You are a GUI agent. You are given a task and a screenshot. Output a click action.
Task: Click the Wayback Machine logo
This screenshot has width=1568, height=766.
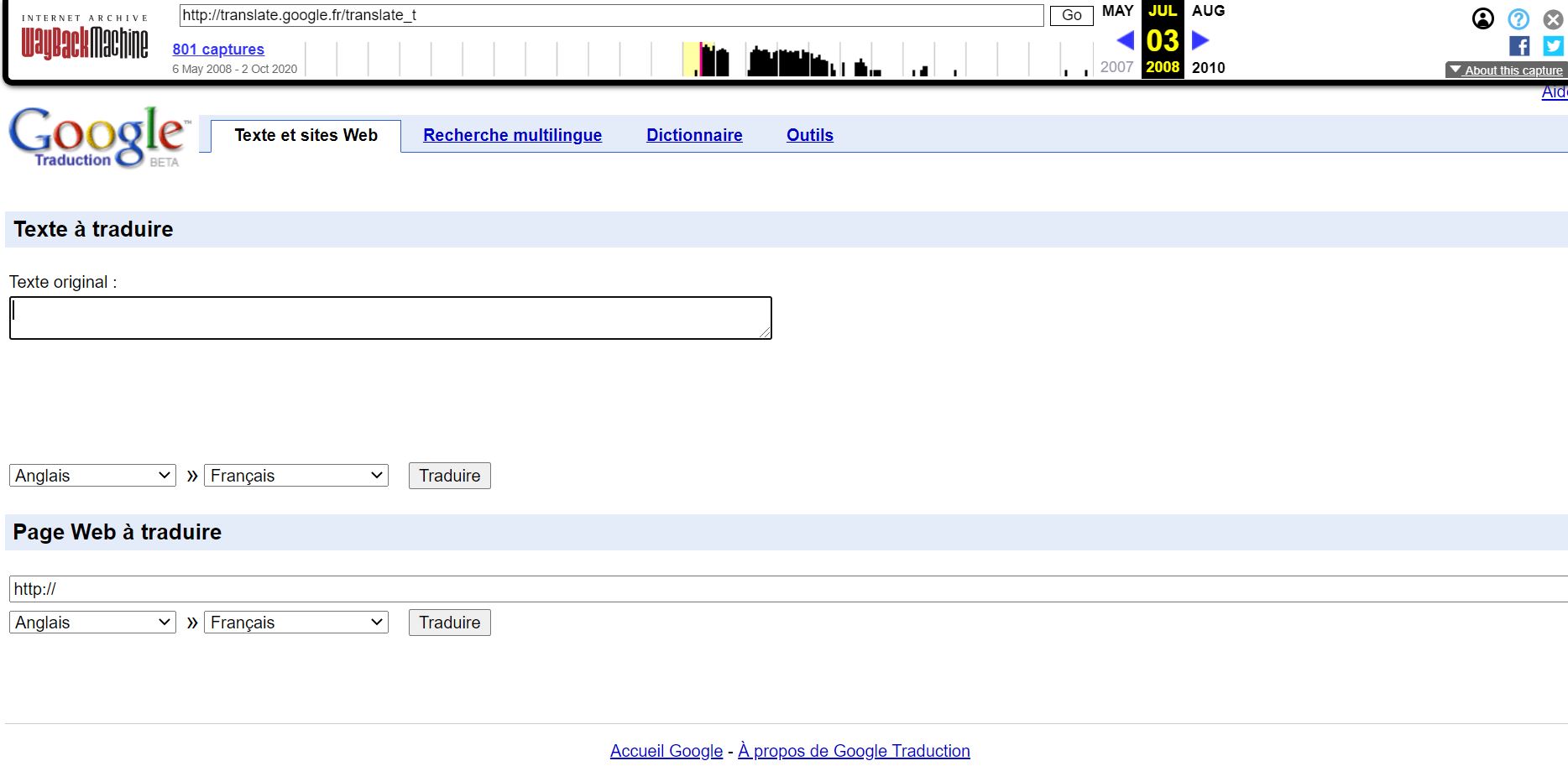84,39
